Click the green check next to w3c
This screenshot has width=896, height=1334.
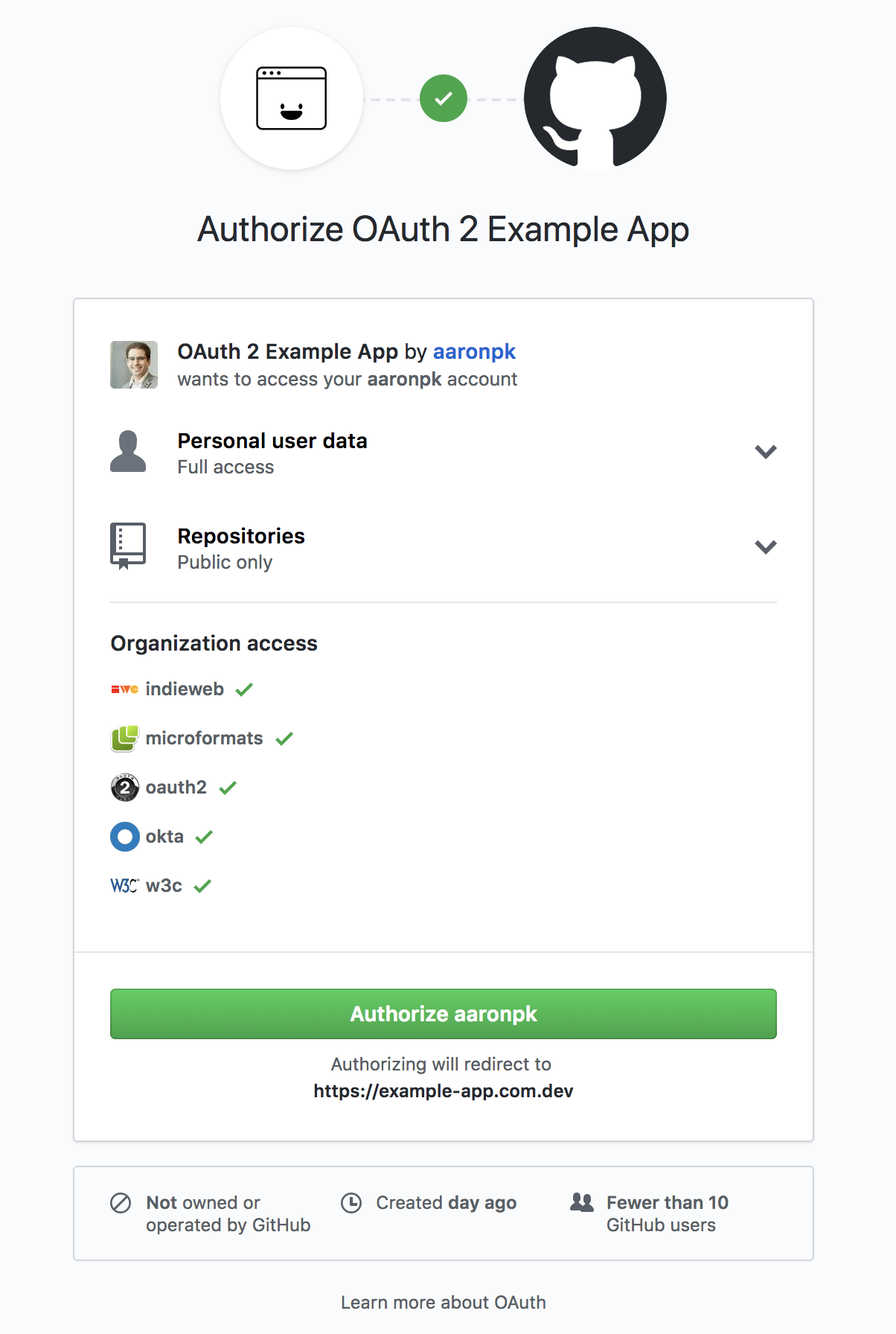pos(202,885)
